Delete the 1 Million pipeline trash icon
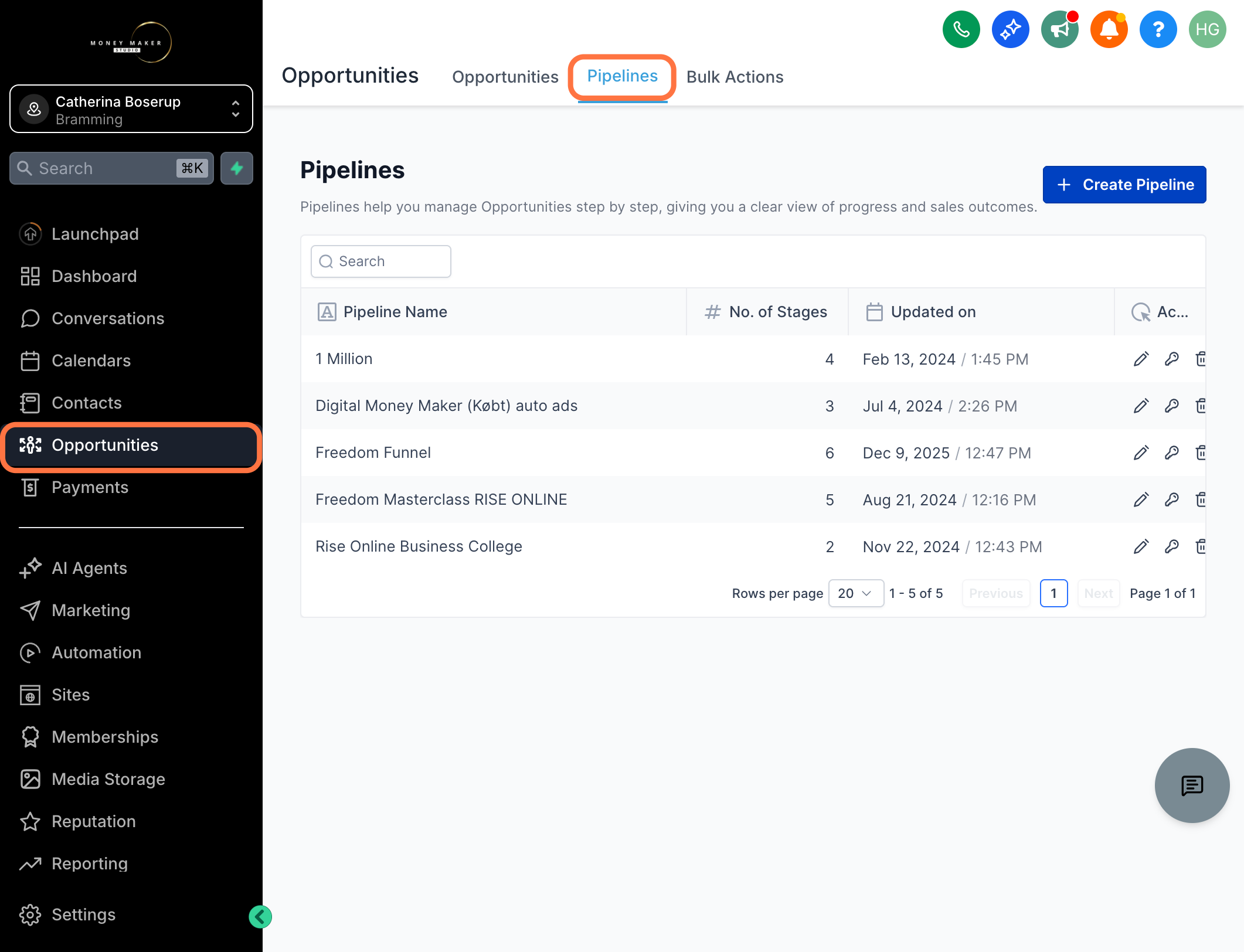 1200,359
